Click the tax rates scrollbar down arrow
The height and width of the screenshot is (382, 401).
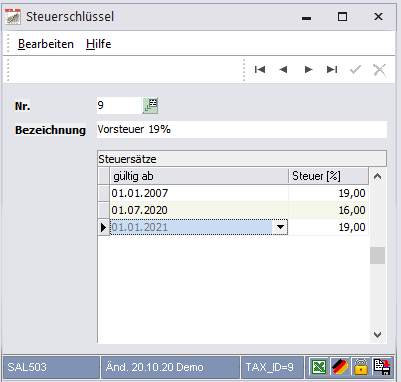pos(377,335)
